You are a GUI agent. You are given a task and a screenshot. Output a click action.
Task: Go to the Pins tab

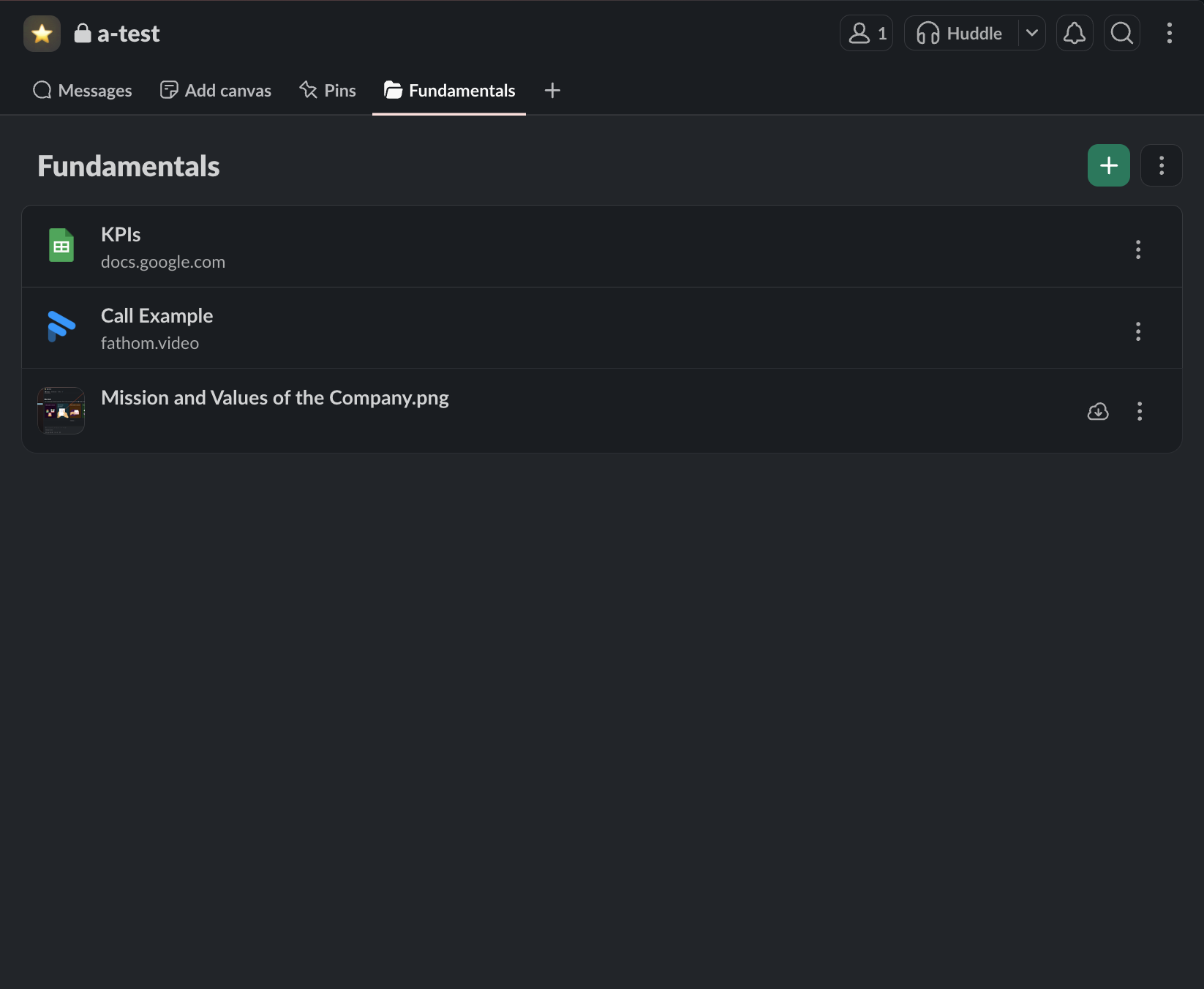click(328, 91)
